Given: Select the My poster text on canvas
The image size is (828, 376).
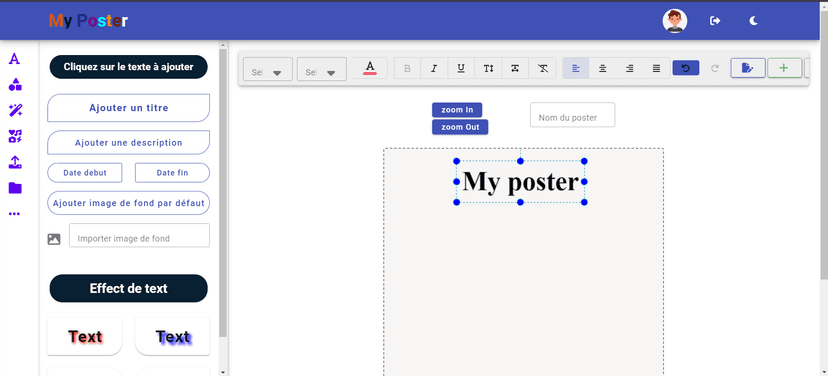Looking at the screenshot, I should click(520, 182).
